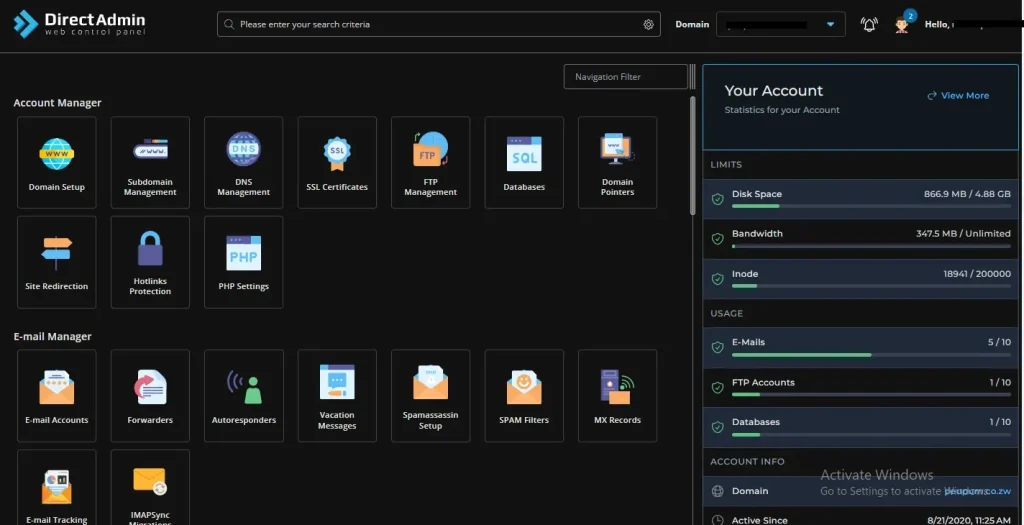Click the search criteria input field
The width and height of the screenshot is (1024, 525).
438,24
